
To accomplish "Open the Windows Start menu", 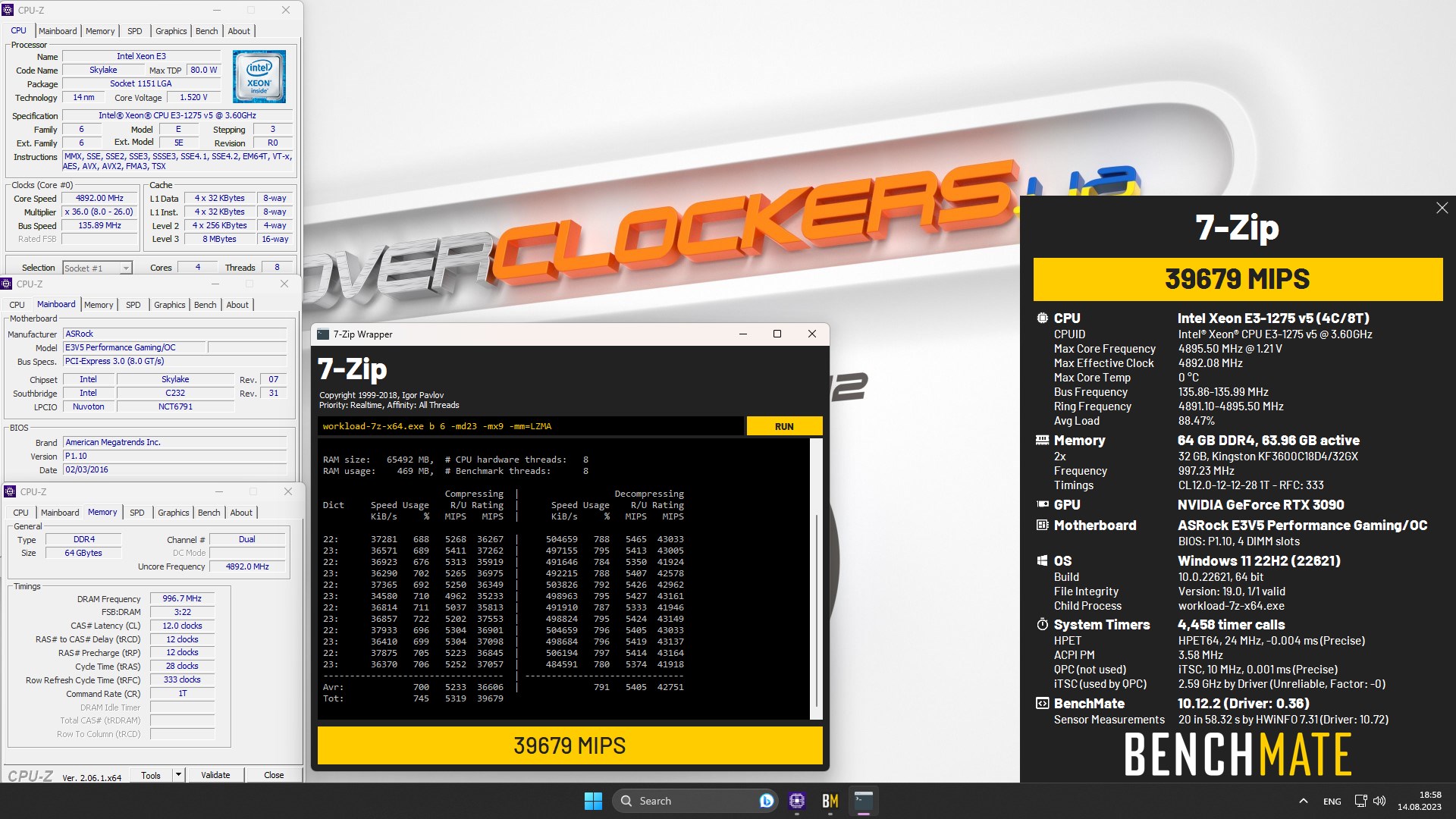I will click(593, 801).
